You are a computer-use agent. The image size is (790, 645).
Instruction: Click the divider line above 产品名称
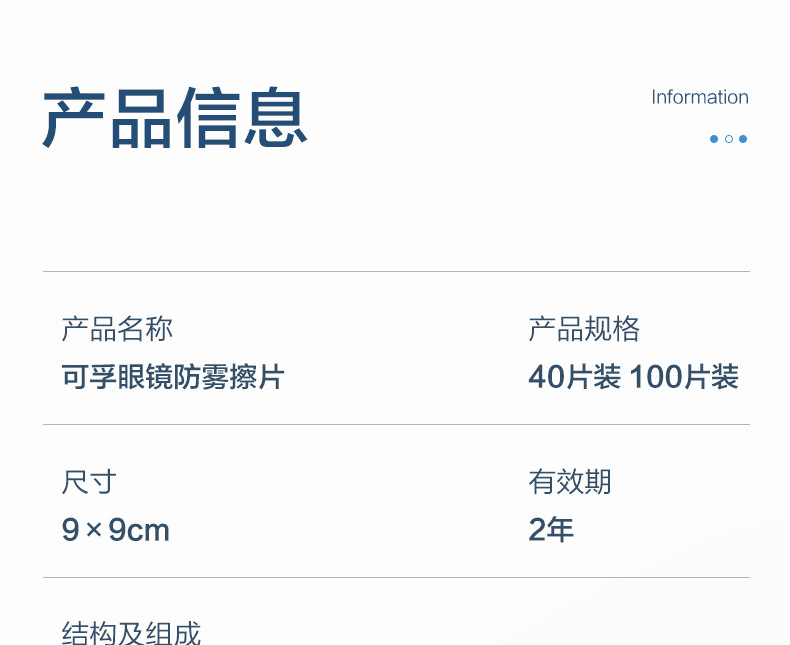pyautogui.click(x=396, y=271)
